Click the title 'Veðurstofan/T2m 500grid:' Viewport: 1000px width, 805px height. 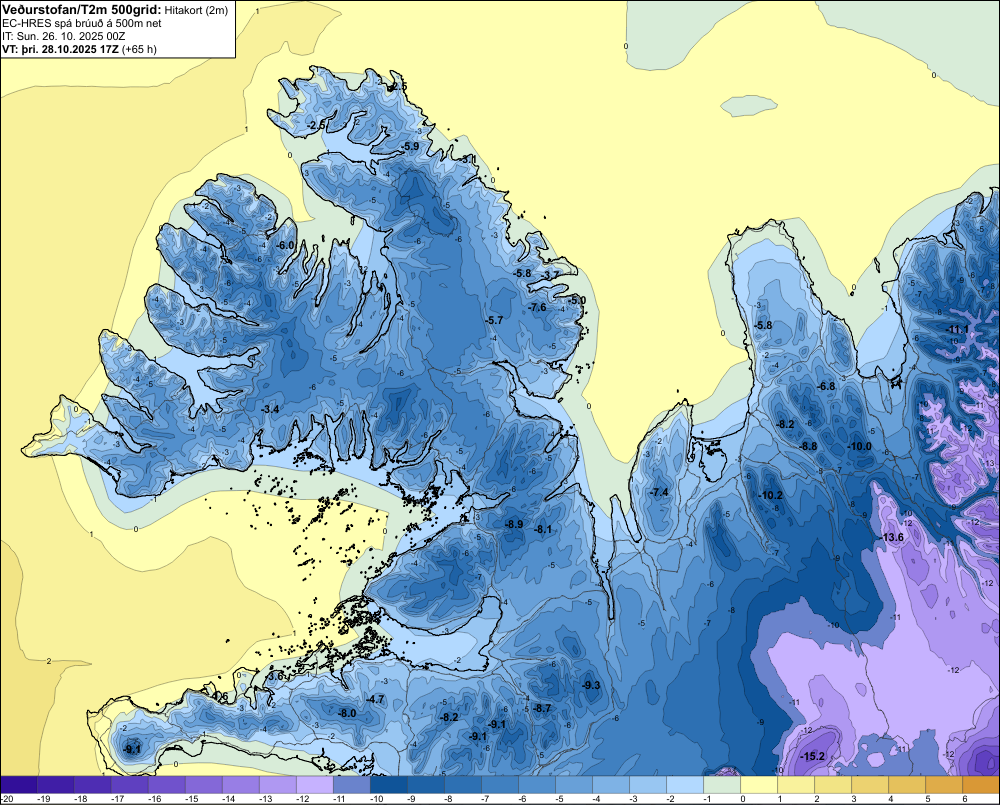point(82,10)
